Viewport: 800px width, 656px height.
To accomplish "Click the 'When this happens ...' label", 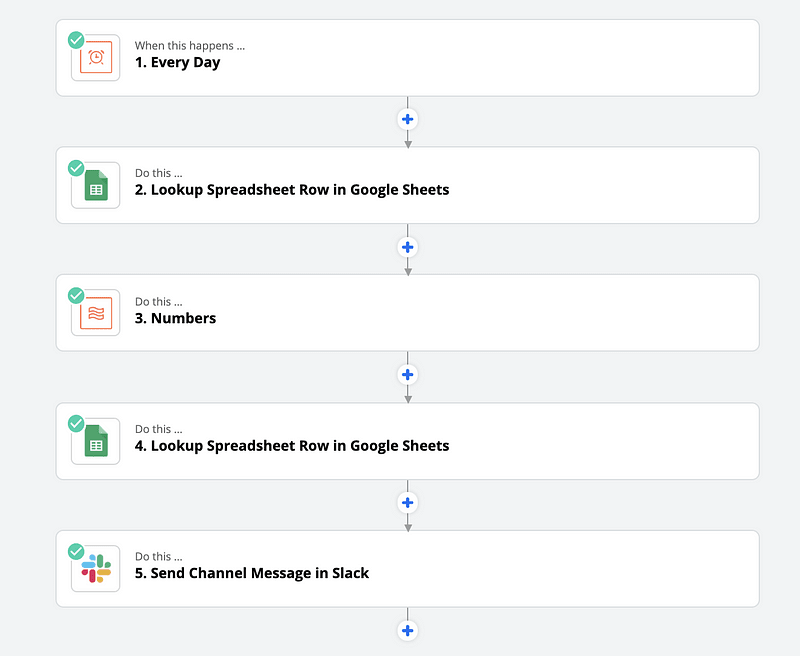I will [190, 45].
